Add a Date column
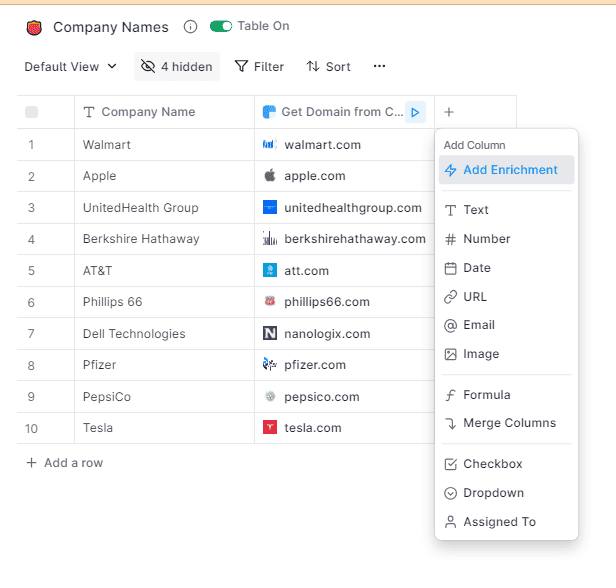Viewport: 616px width, 588px height. 506,268
